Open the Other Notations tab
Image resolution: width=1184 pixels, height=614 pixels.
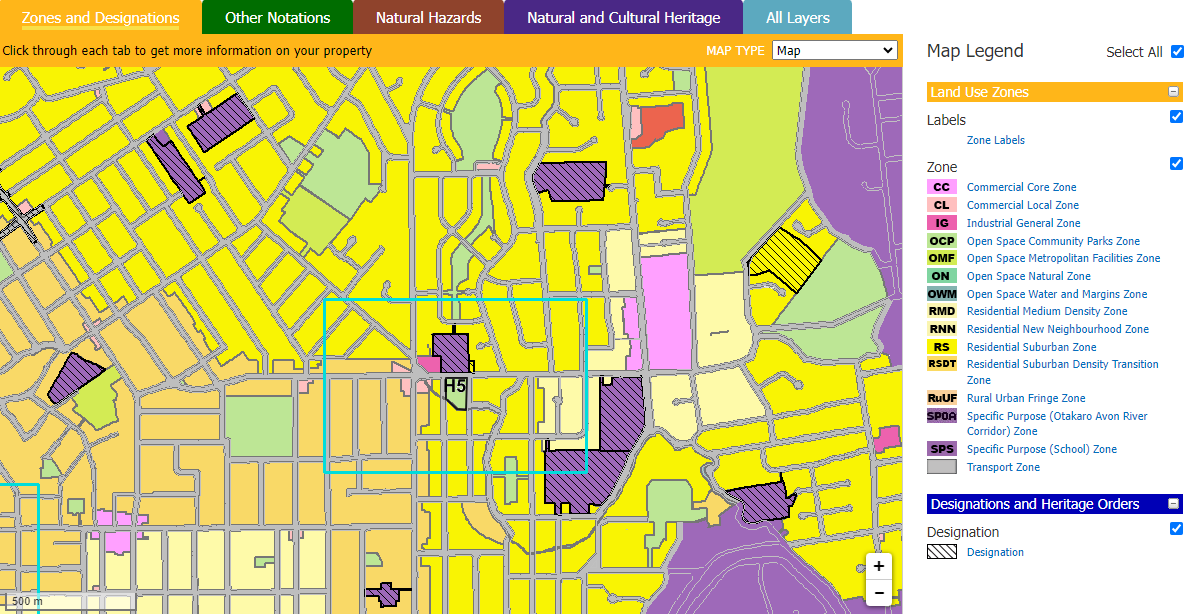tap(277, 17)
